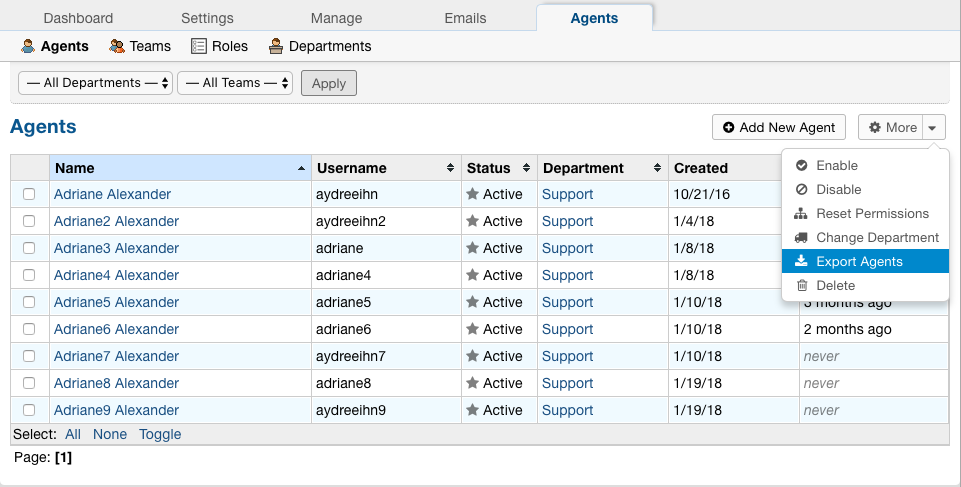Check the box for Adriane4 Alexander
The image size is (961, 487).
click(29, 275)
